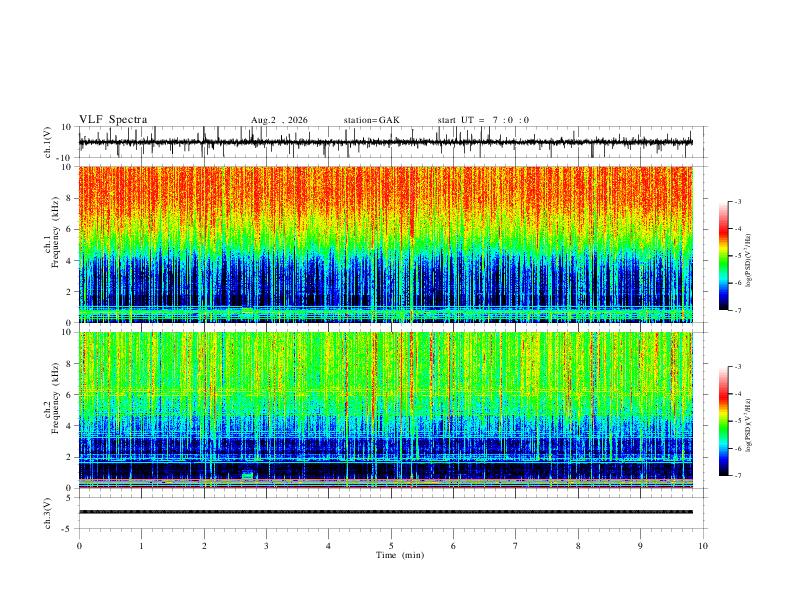Click the 'VLF Spectra' title text

tap(113, 120)
